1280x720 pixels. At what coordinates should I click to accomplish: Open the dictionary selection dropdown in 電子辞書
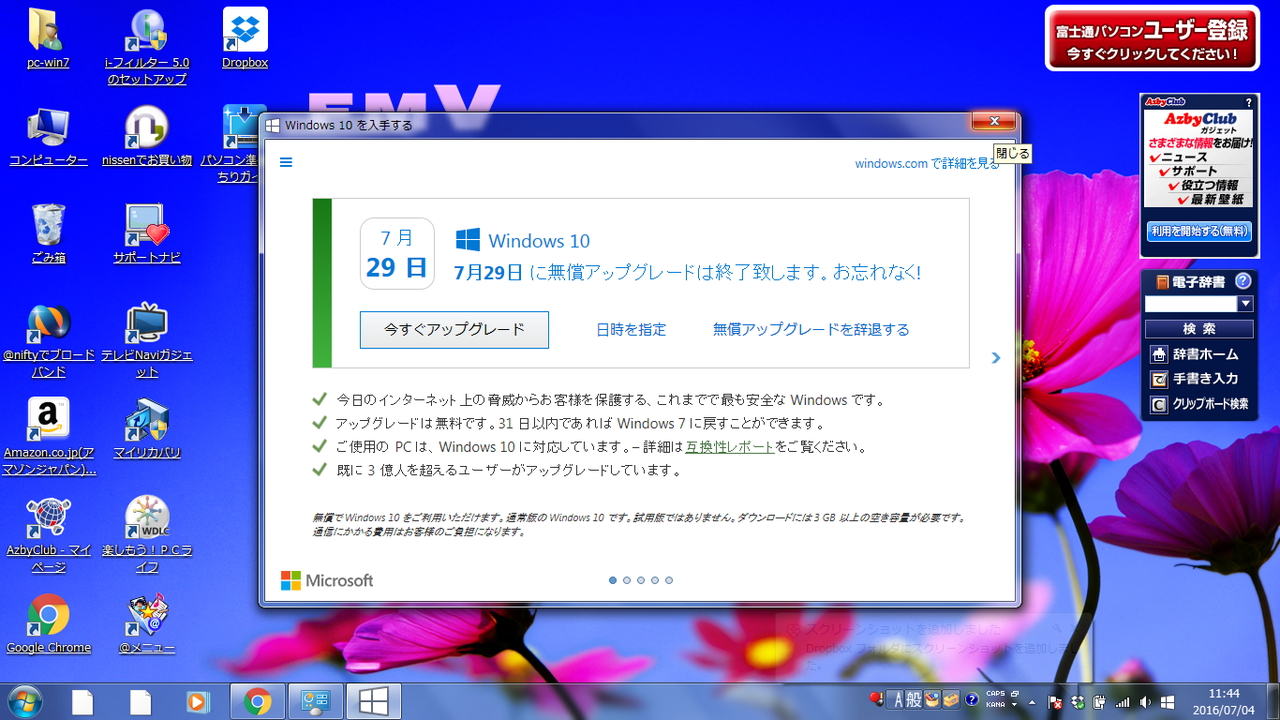pos(1245,303)
